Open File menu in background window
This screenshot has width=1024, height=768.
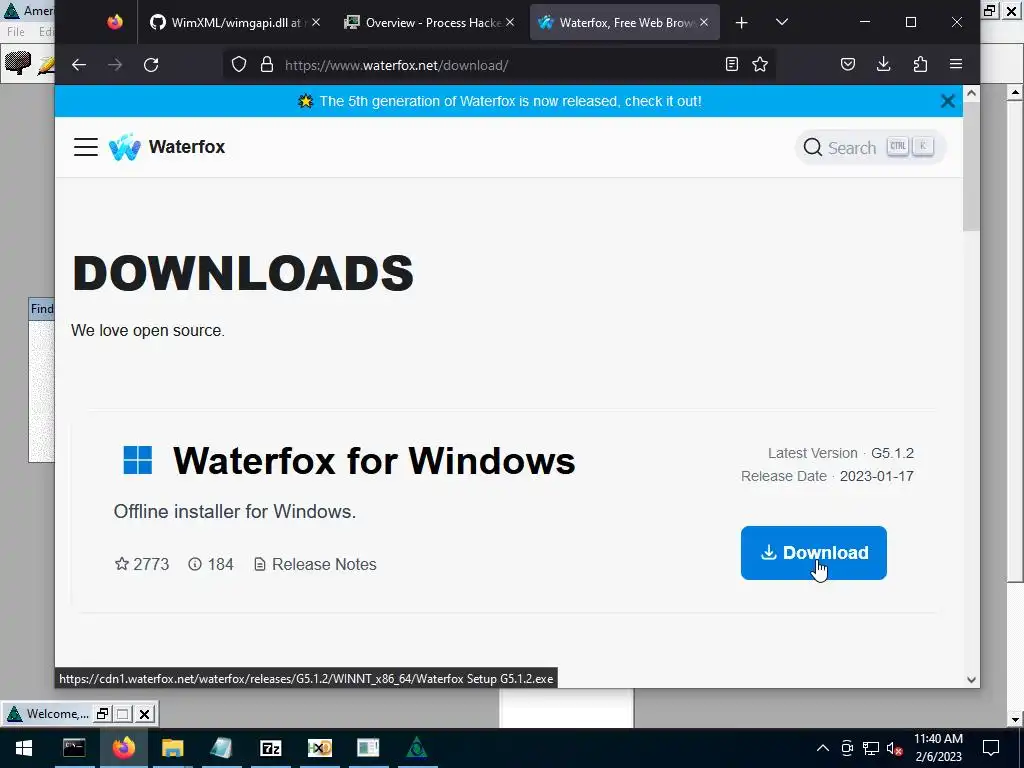(x=16, y=31)
